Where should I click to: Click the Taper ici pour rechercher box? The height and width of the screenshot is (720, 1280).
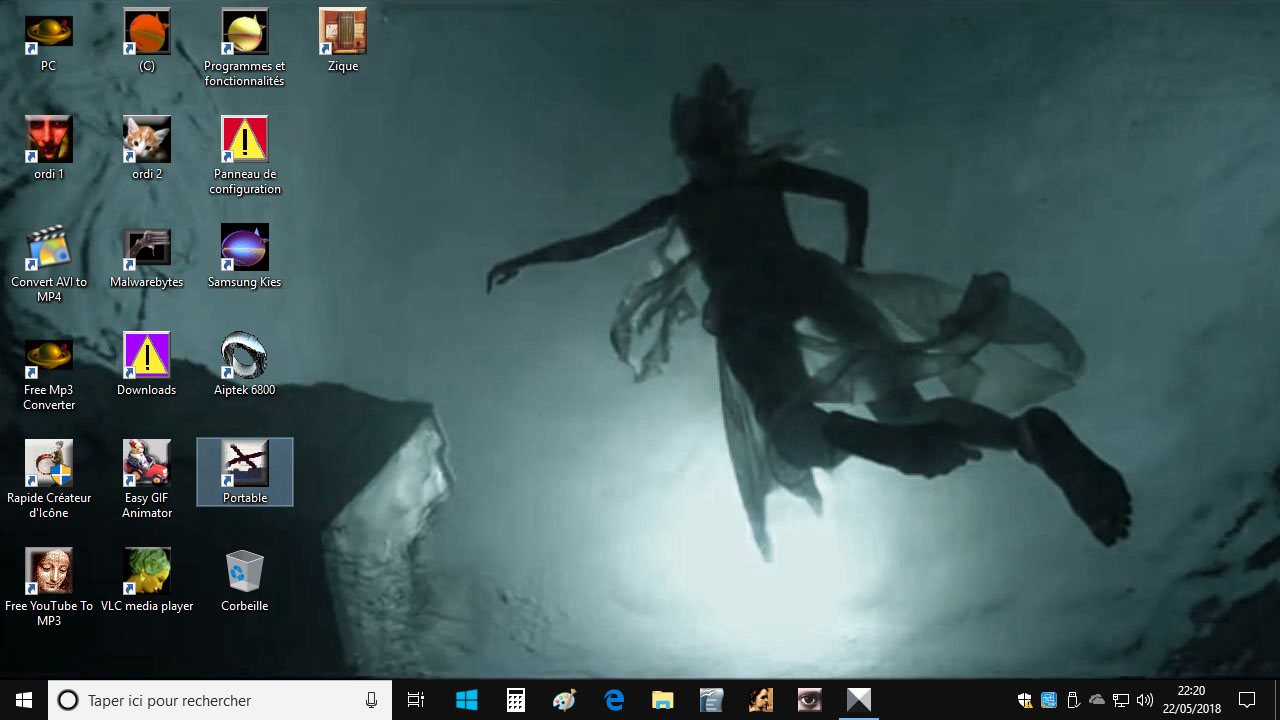tap(220, 700)
